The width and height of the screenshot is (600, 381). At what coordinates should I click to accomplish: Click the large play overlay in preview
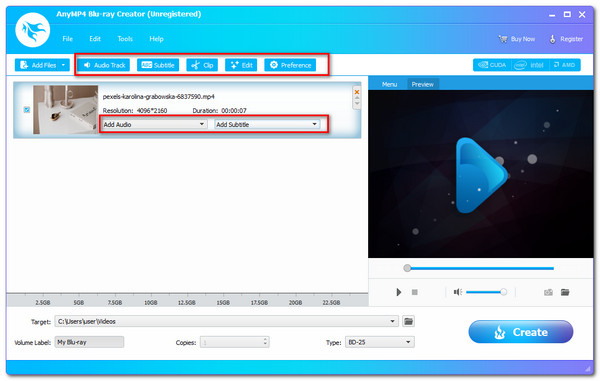pyautogui.click(x=481, y=175)
